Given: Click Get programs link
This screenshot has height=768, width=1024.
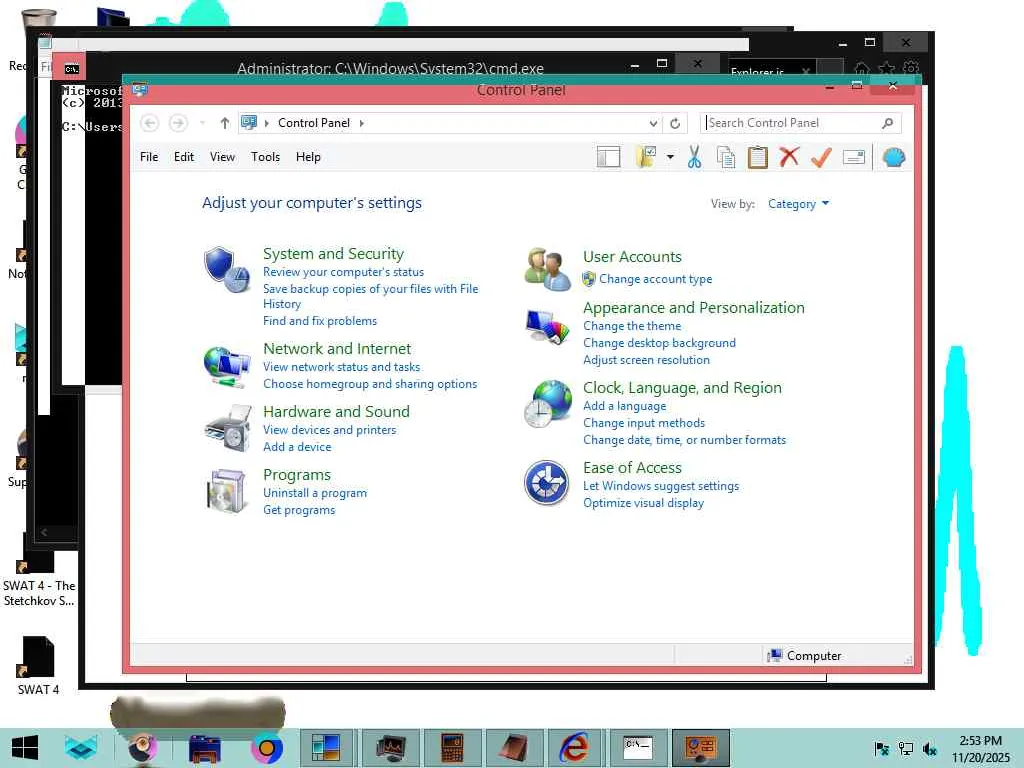Looking at the screenshot, I should (299, 510).
